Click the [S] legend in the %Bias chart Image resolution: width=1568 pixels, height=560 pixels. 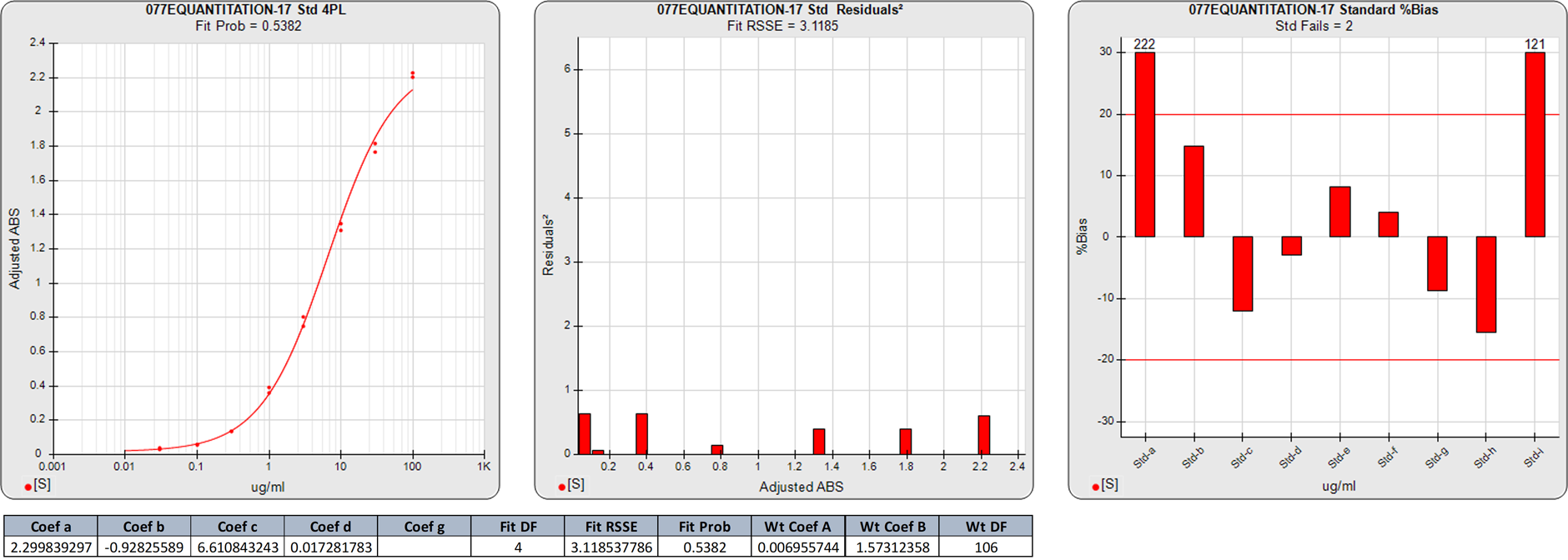[x=1105, y=485]
